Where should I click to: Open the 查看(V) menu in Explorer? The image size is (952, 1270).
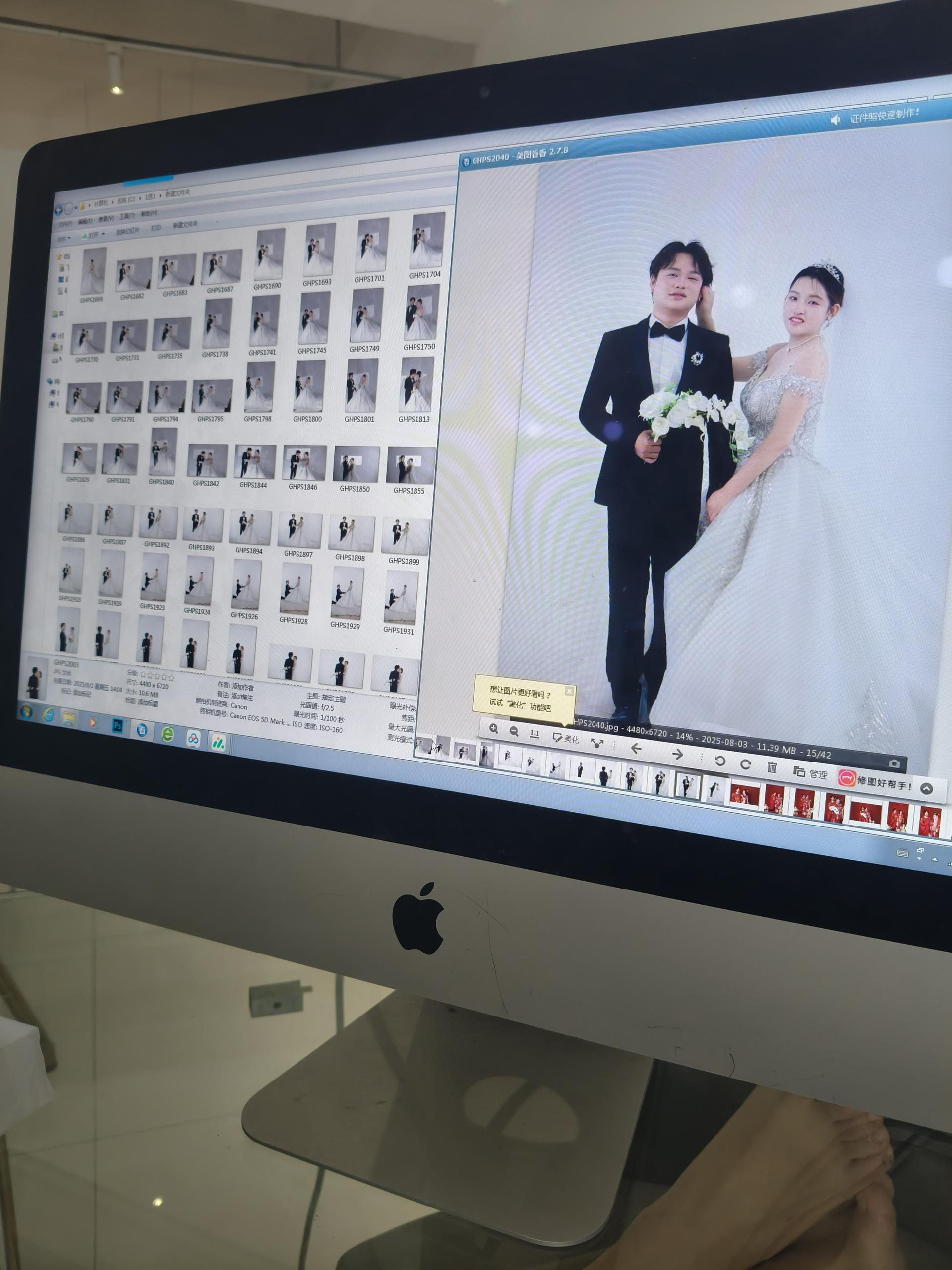click(x=106, y=219)
